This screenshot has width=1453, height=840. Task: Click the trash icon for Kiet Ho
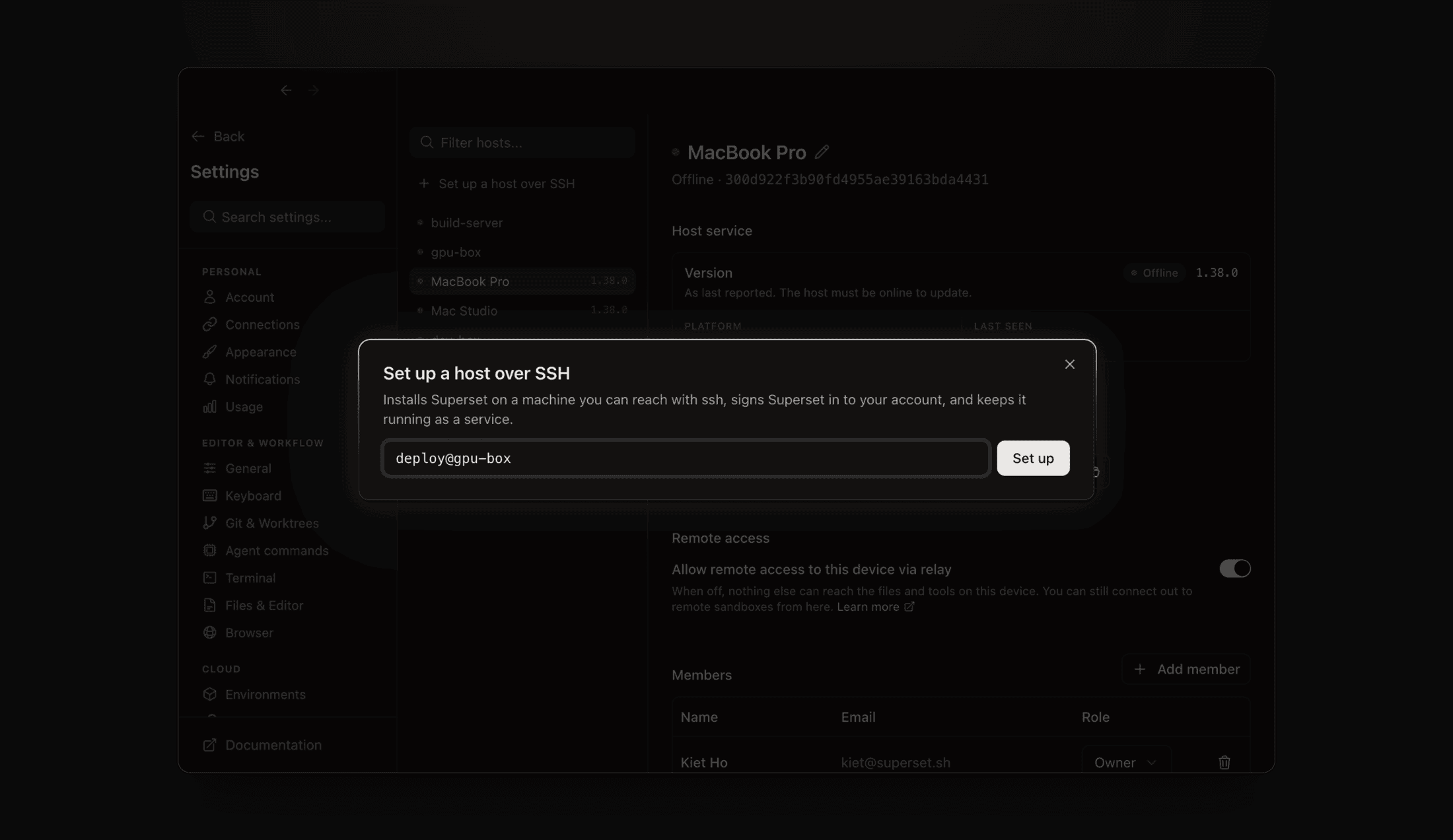click(x=1224, y=763)
